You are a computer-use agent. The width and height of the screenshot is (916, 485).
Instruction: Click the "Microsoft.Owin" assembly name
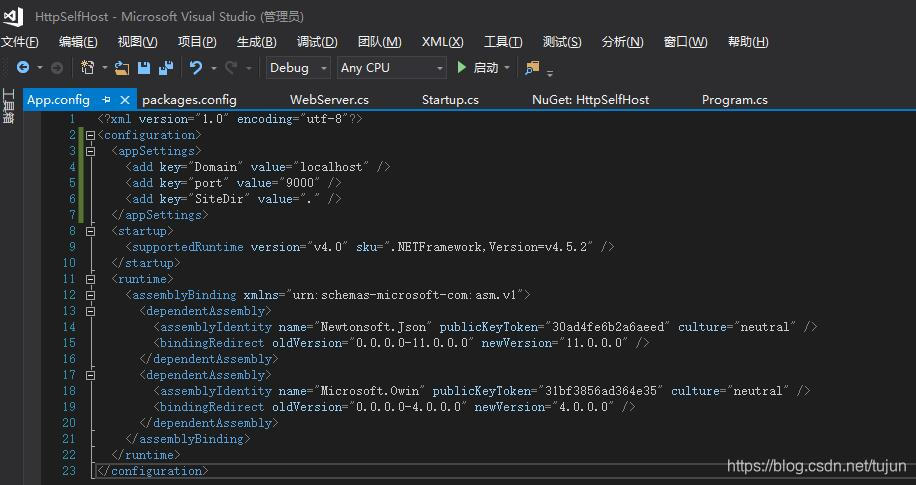[x=370, y=391]
